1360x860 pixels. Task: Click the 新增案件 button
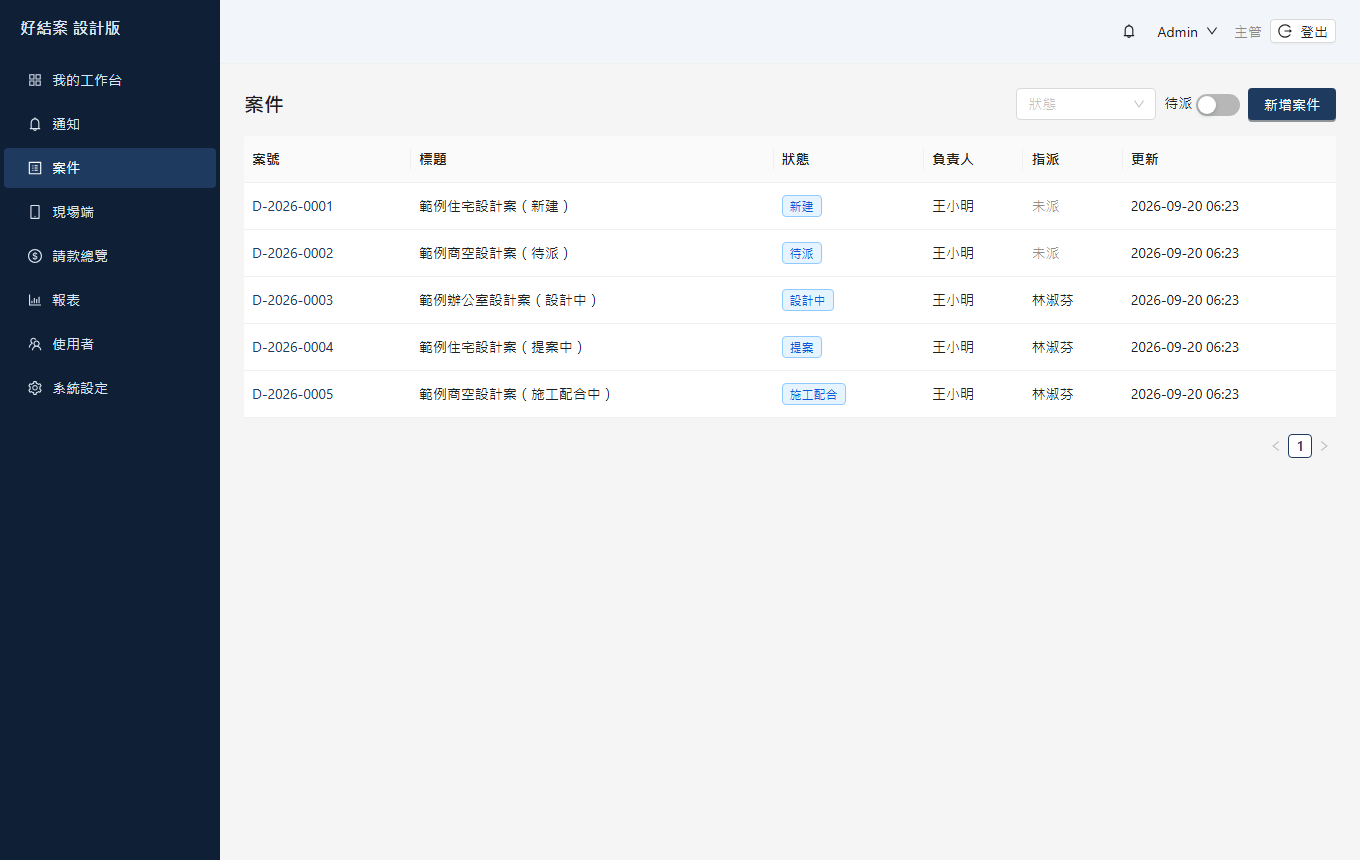tap(1292, 104)
